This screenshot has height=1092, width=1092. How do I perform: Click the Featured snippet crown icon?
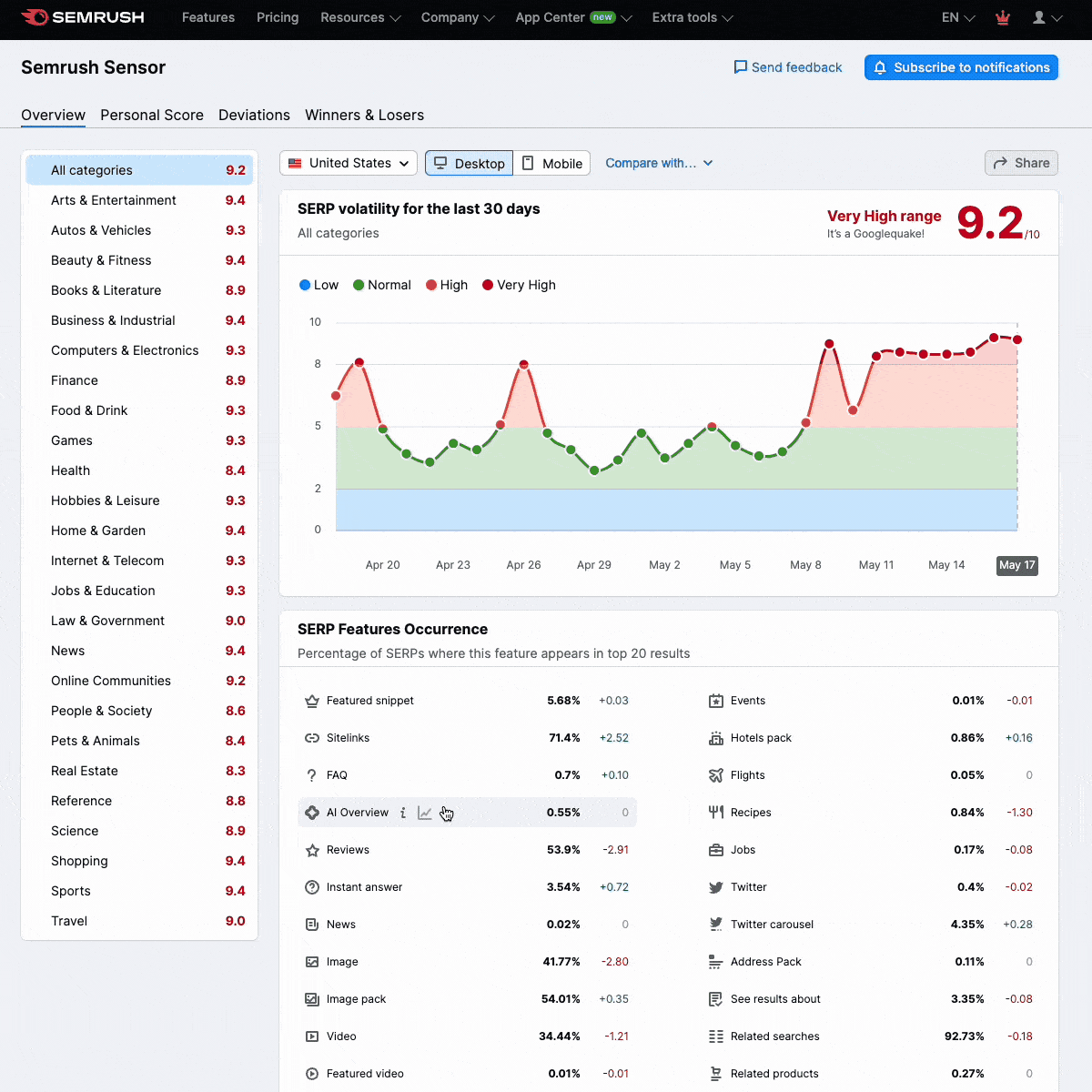pos(312,701)
